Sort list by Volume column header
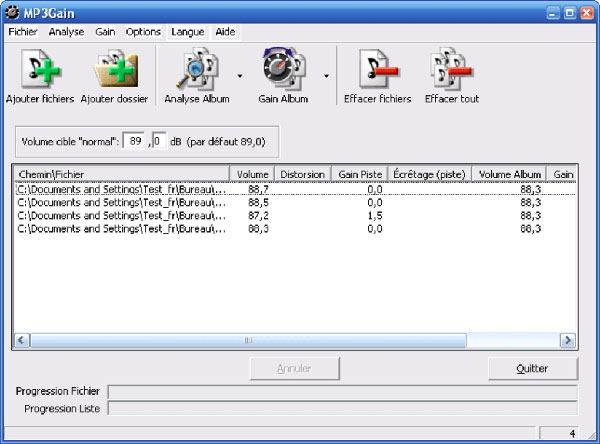The width and height of the screenshot is (600, 444). [x=250, y=174]
